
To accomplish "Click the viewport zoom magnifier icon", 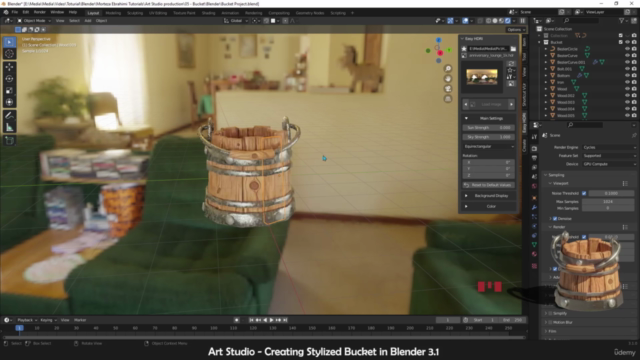I will click(x=448, y=69).
